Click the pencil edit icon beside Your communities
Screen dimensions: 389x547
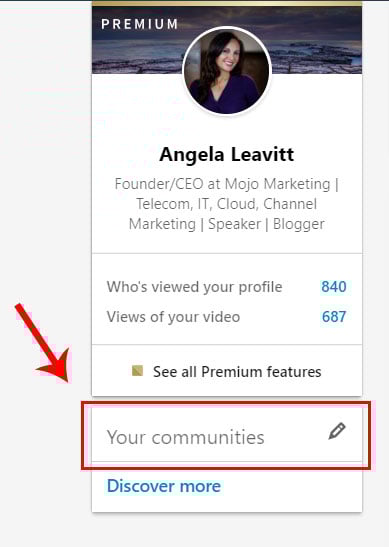[x=337, y=431]
